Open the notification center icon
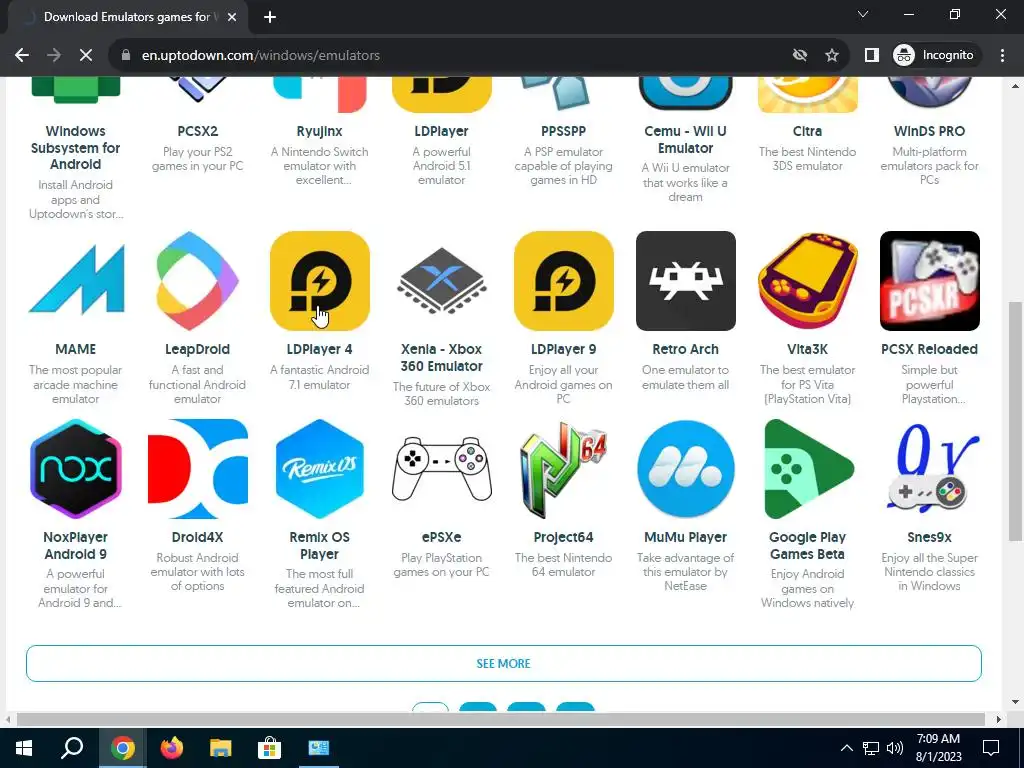 coord(991,748)
